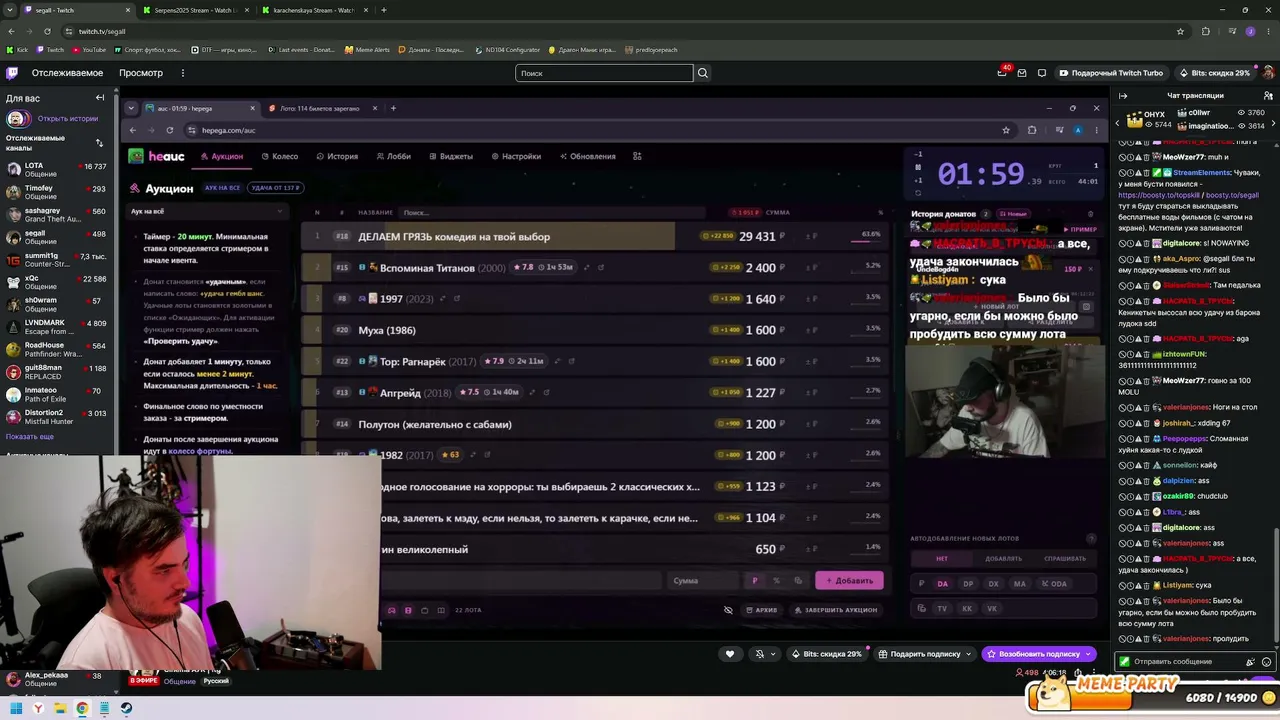The image size is (1280, 720).
Task: Collapse the stream chat panel
Action: (x=1123, y=96)
